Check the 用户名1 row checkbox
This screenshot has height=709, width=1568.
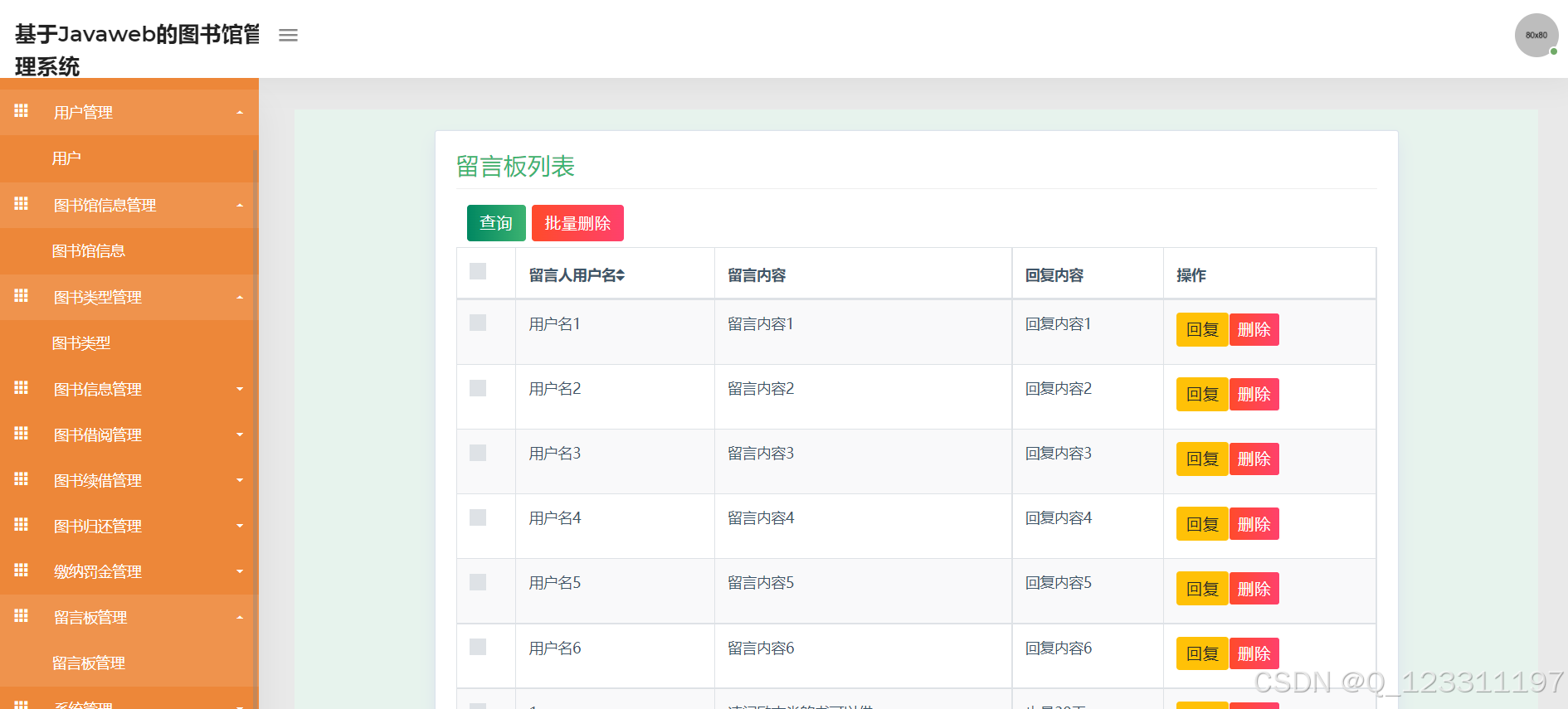[x=478, y=323]
